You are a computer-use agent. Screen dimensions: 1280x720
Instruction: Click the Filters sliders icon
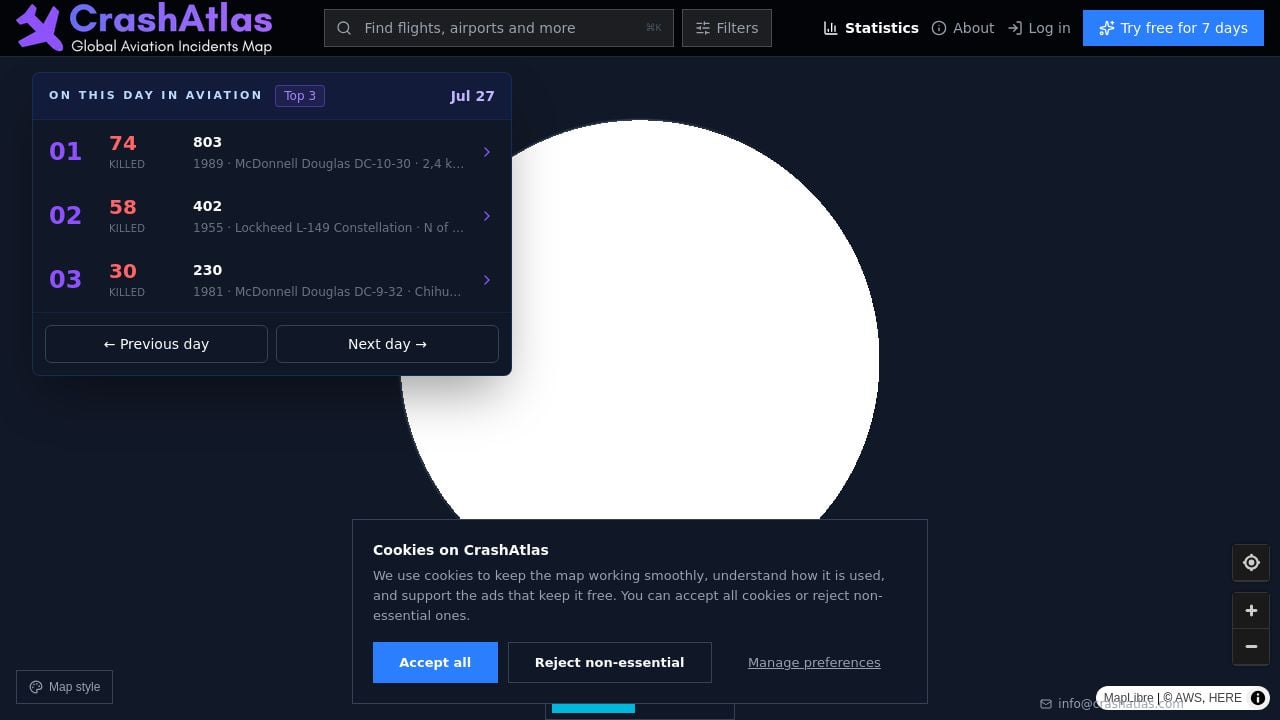pos(703,28)
